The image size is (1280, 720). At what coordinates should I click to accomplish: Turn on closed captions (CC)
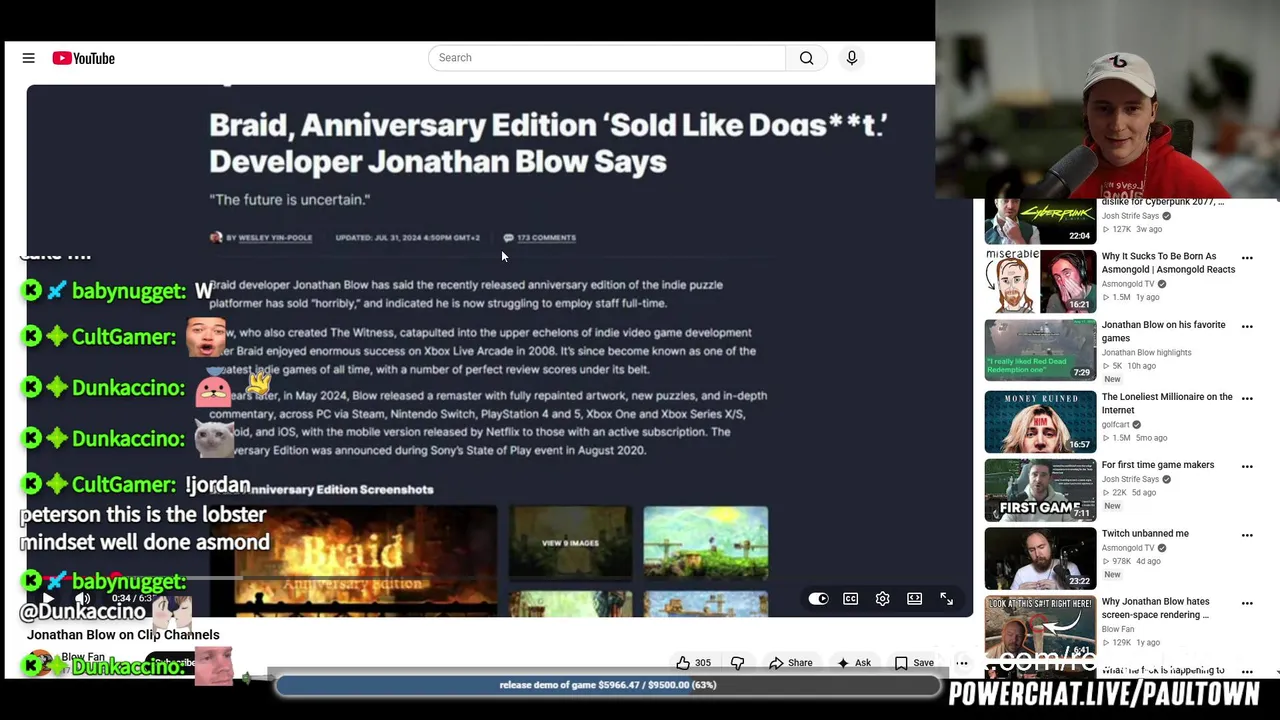tap(850, 599)
